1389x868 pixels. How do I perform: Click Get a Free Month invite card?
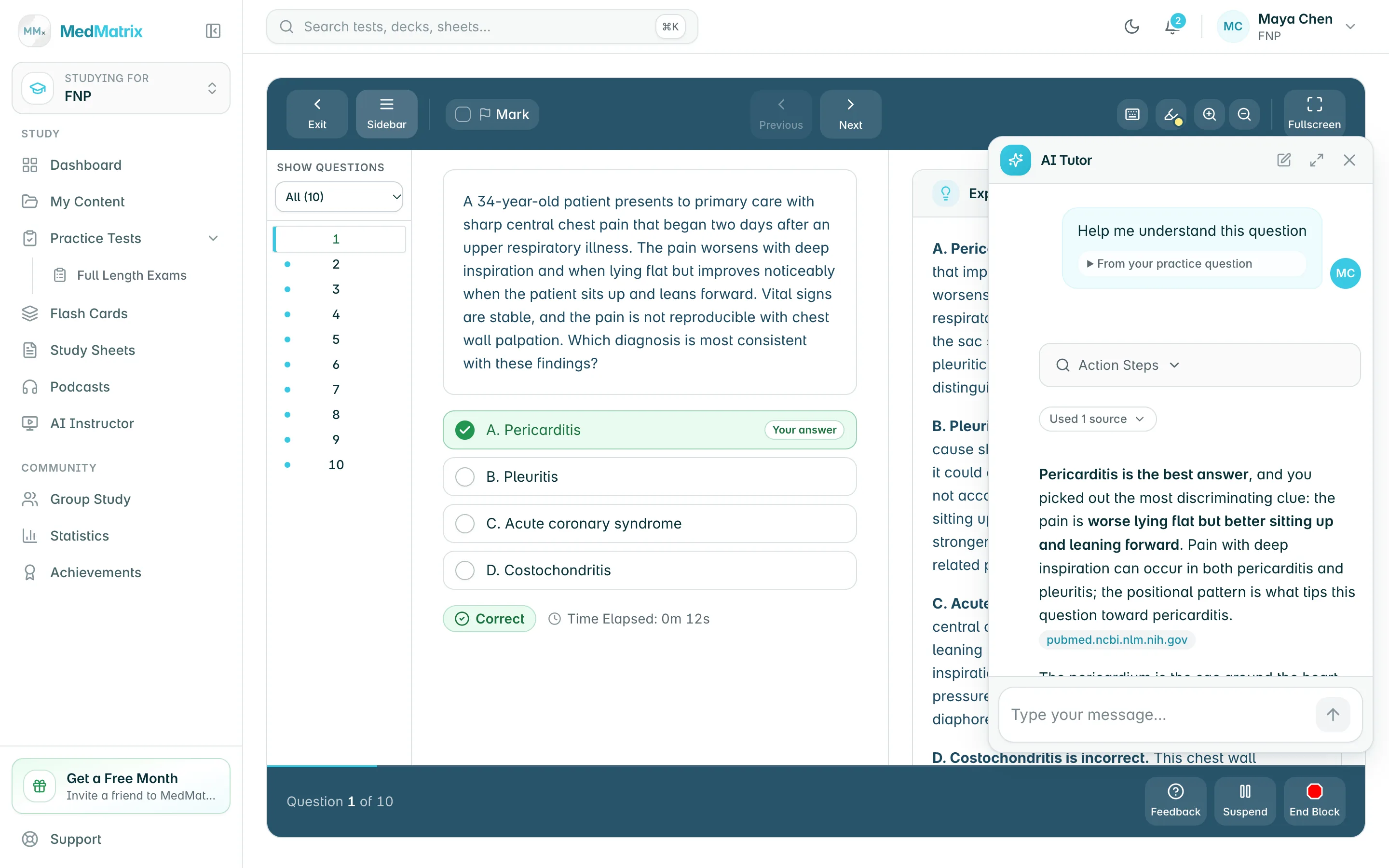pos(121,786)
